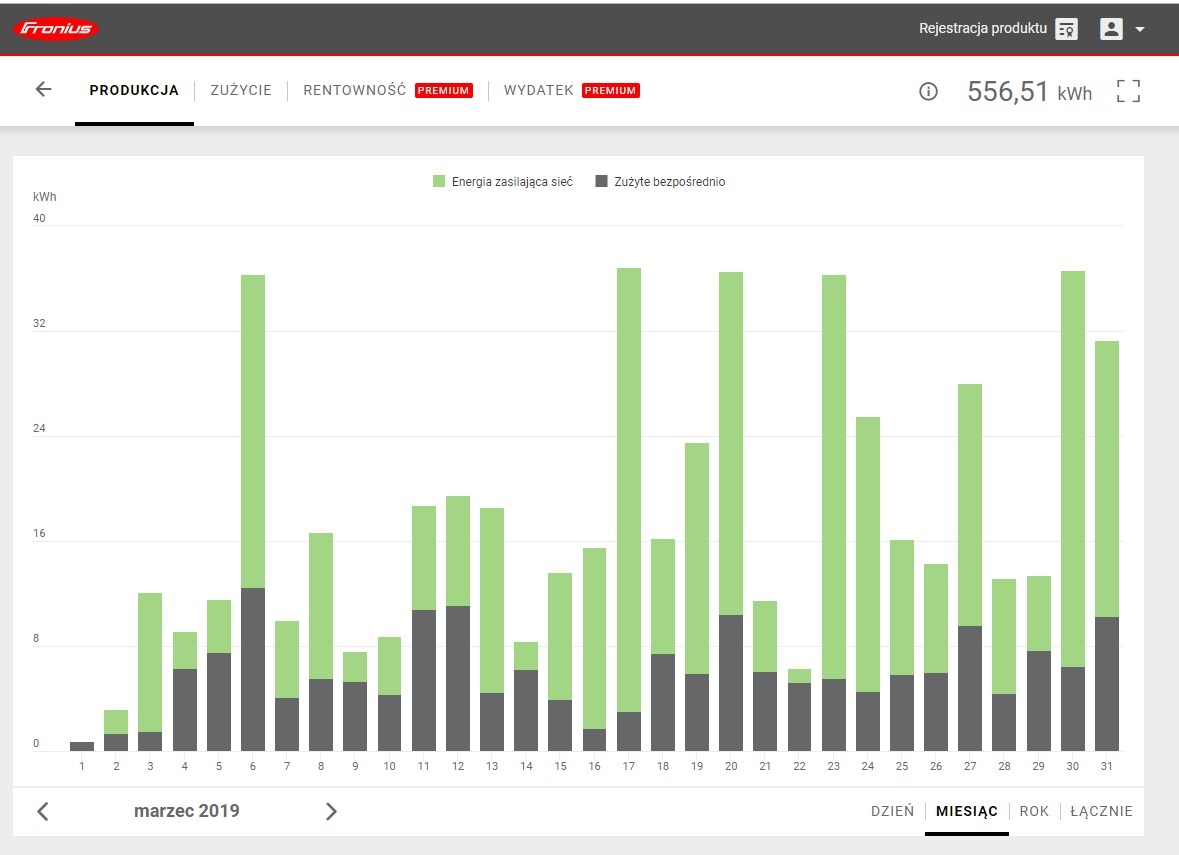
Task: Select the Dzień time range
Action: tap(892, 811)
